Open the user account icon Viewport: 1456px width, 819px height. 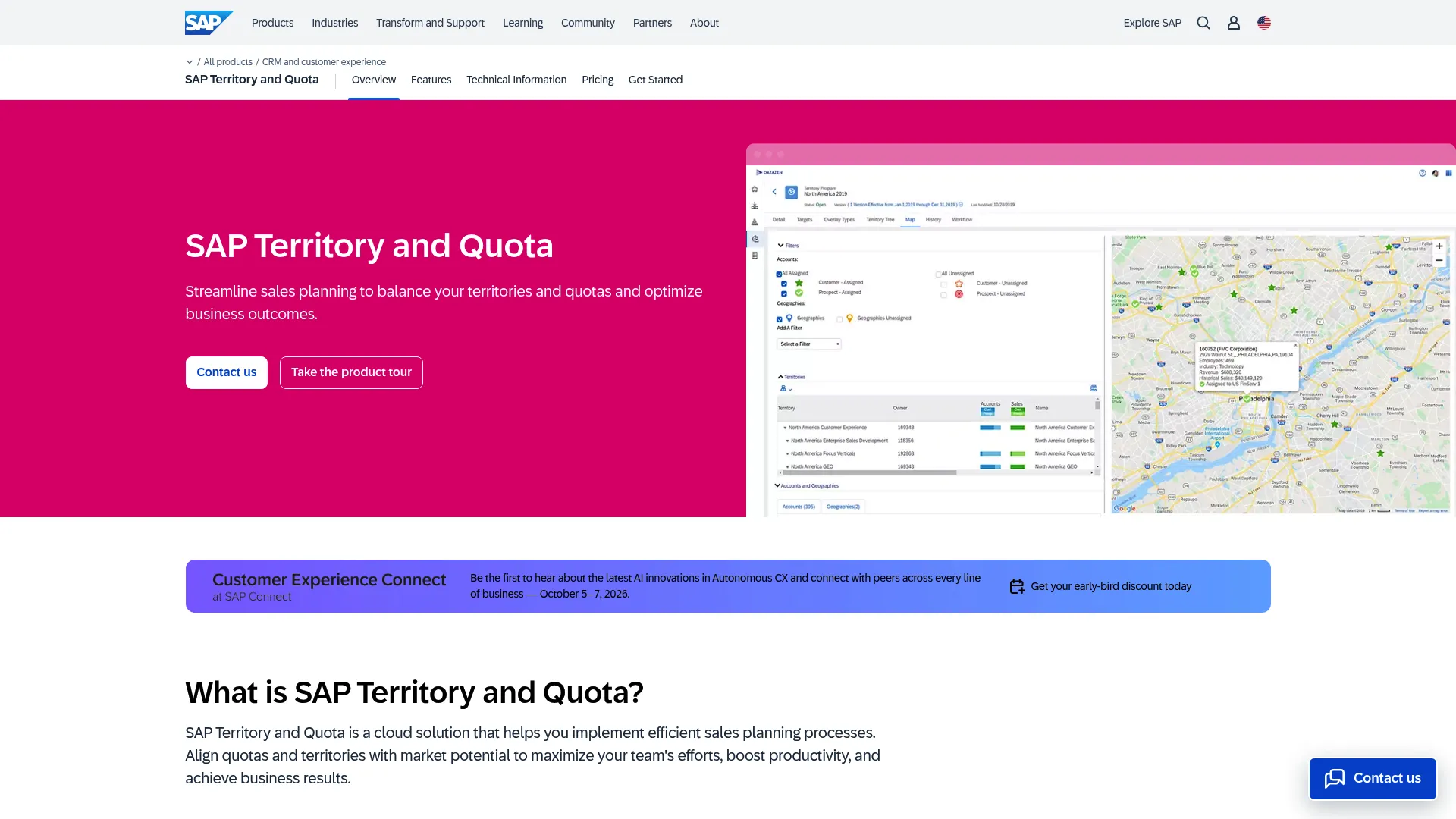(x=1234, y=23)
